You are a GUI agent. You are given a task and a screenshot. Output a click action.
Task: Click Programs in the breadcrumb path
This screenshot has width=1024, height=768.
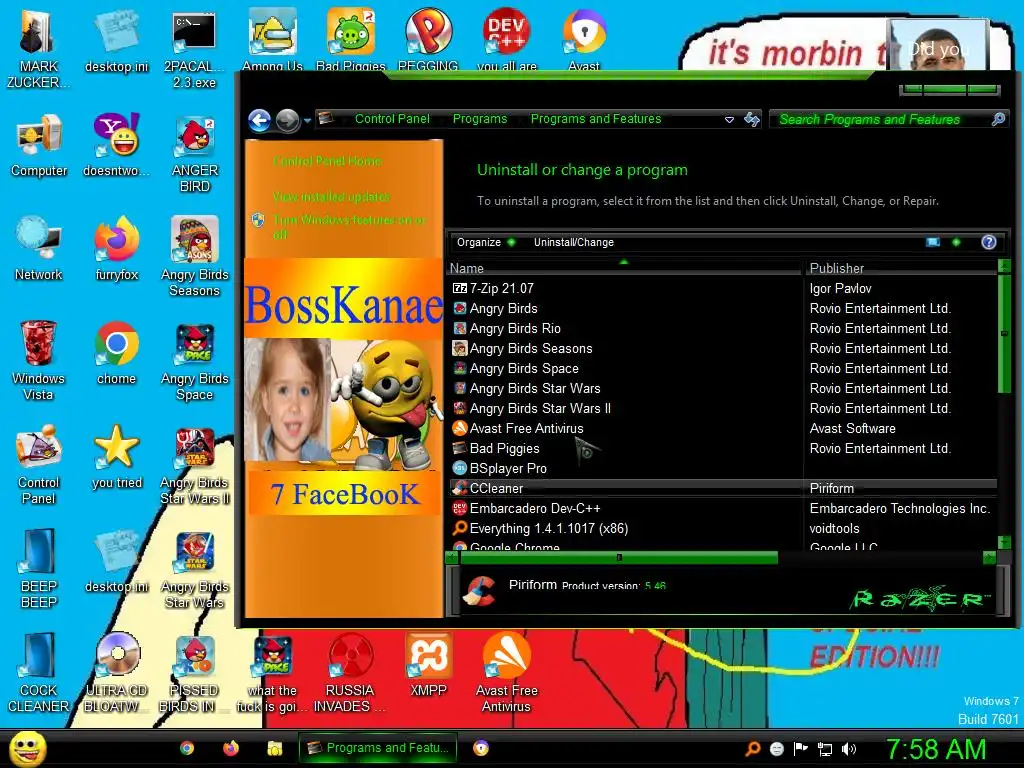coord(479,119)
